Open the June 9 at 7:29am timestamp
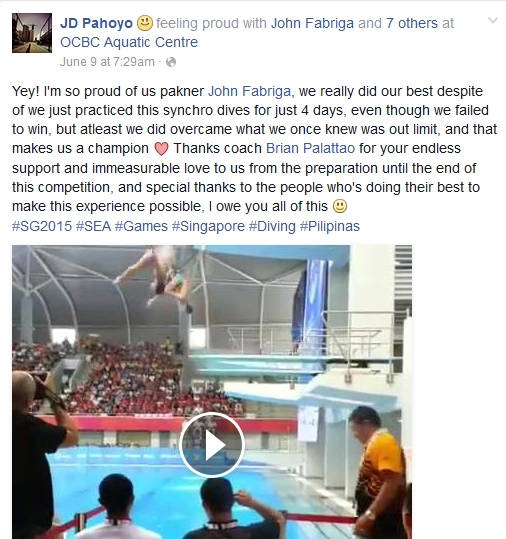 107,62
